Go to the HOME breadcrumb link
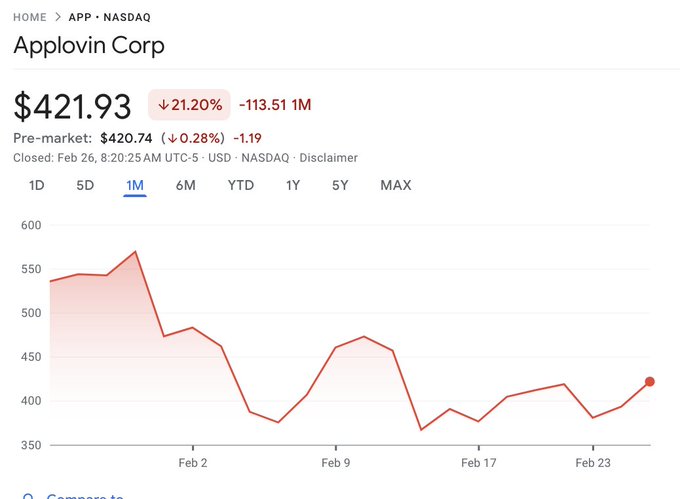 click(29, 18)
